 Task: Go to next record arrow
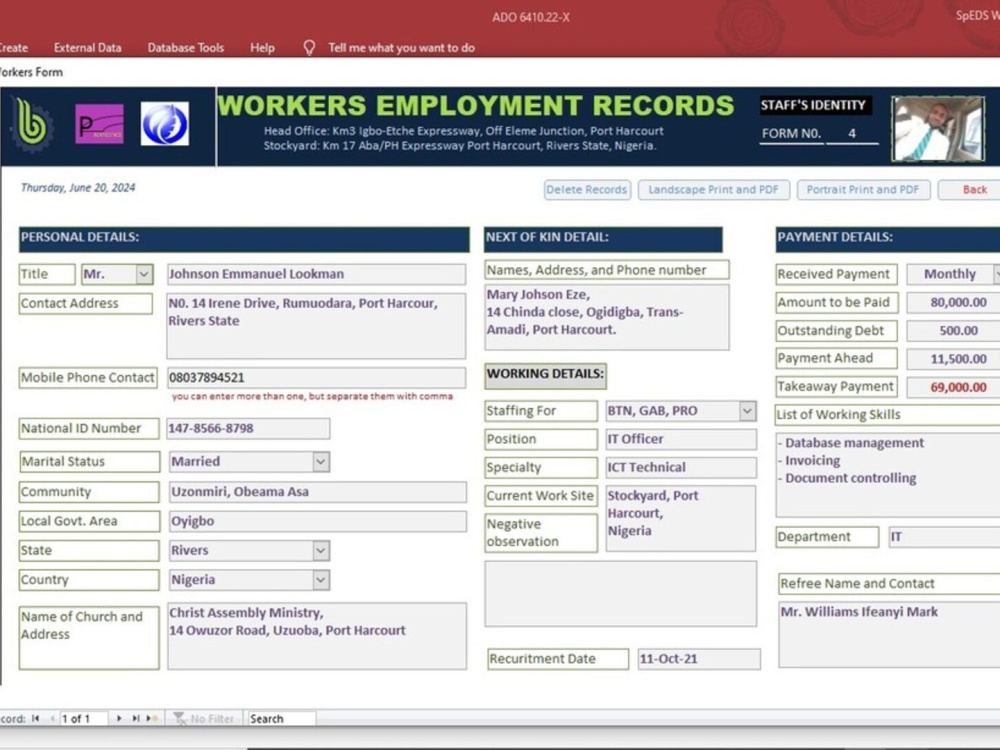[119, 718]
